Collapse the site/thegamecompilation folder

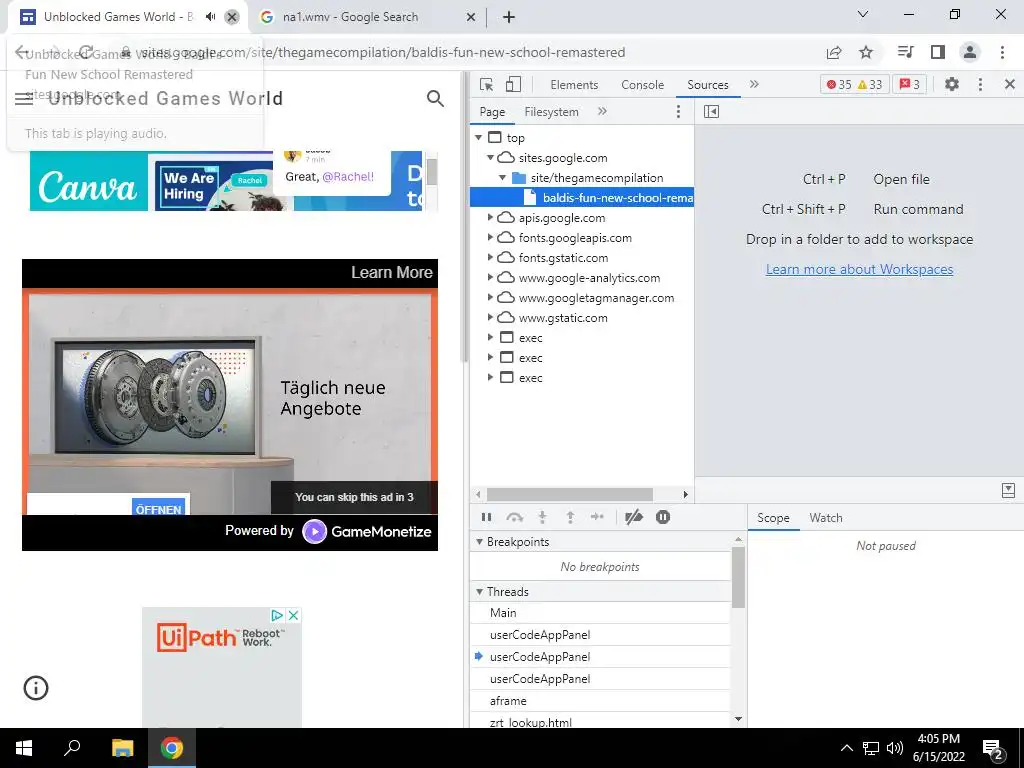pos(502,178)
